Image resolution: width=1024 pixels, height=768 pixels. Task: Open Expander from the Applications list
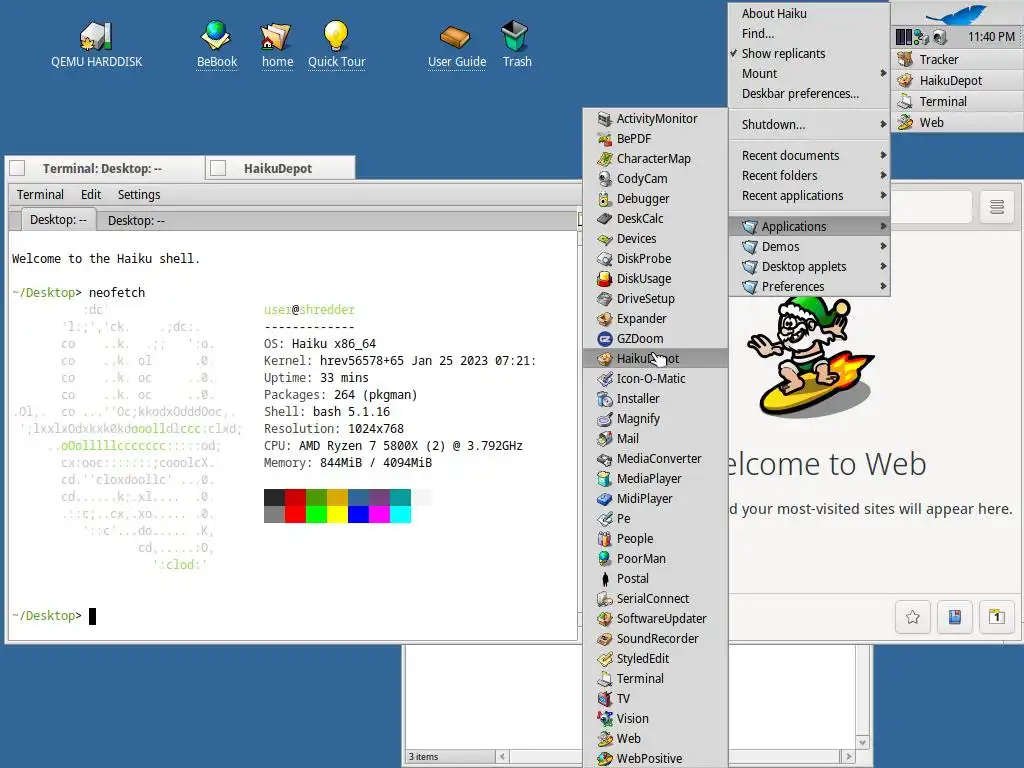tap(655, 319)
